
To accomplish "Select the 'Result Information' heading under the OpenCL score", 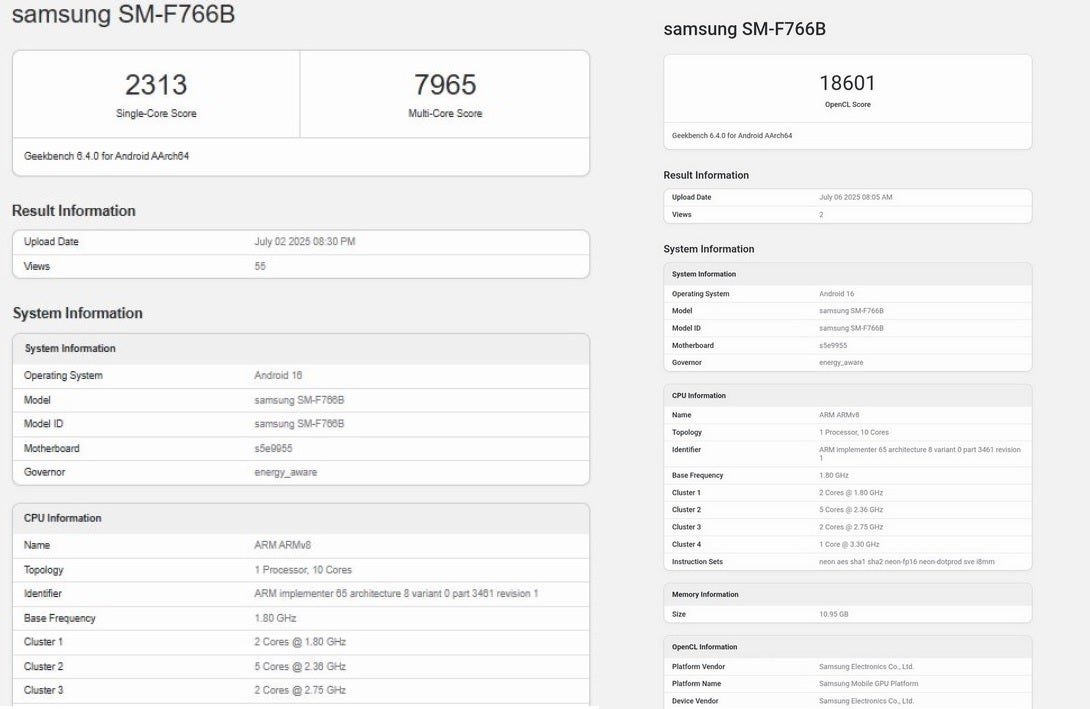I will pos(706,175).
